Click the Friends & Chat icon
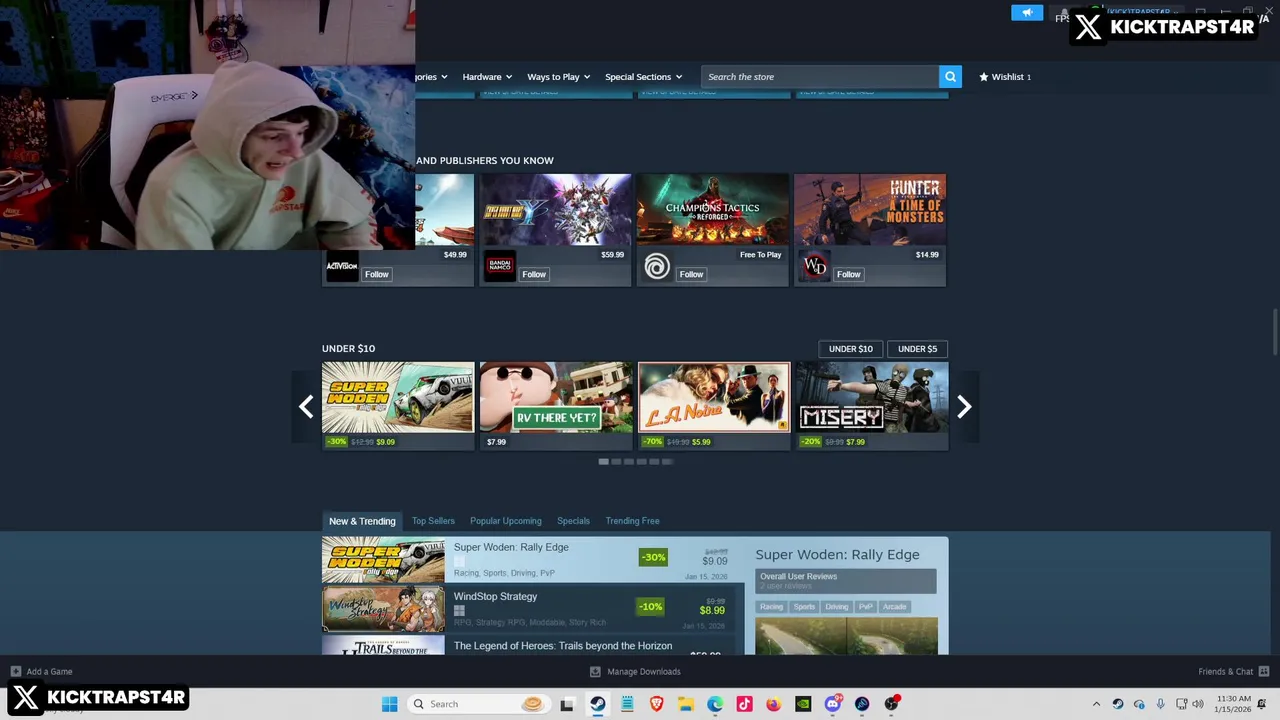Viewport: 1280px width, 720px height. click(1264, 672)
